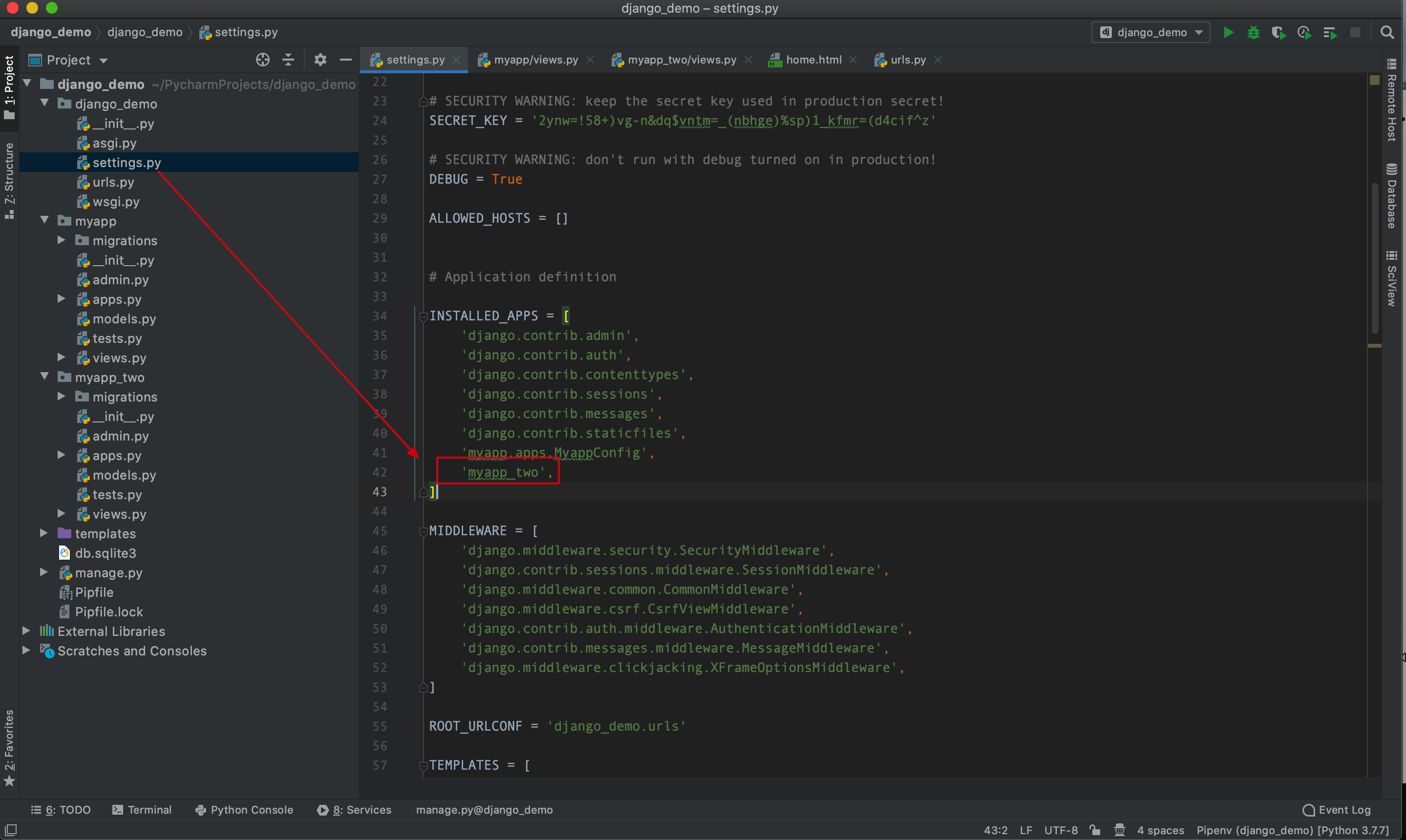
Task: Click the inspections inspector status icon
Action: click(x=1120, y=830)
